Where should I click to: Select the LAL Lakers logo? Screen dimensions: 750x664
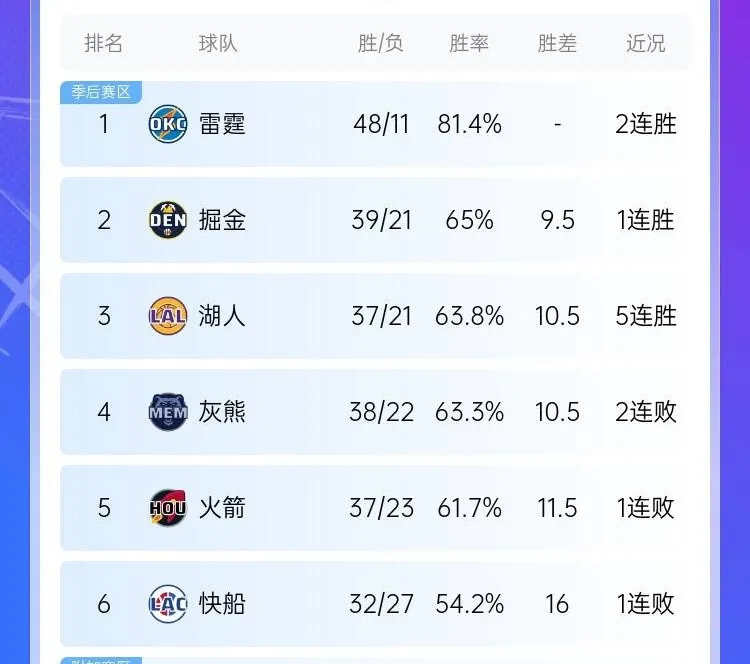168,316
